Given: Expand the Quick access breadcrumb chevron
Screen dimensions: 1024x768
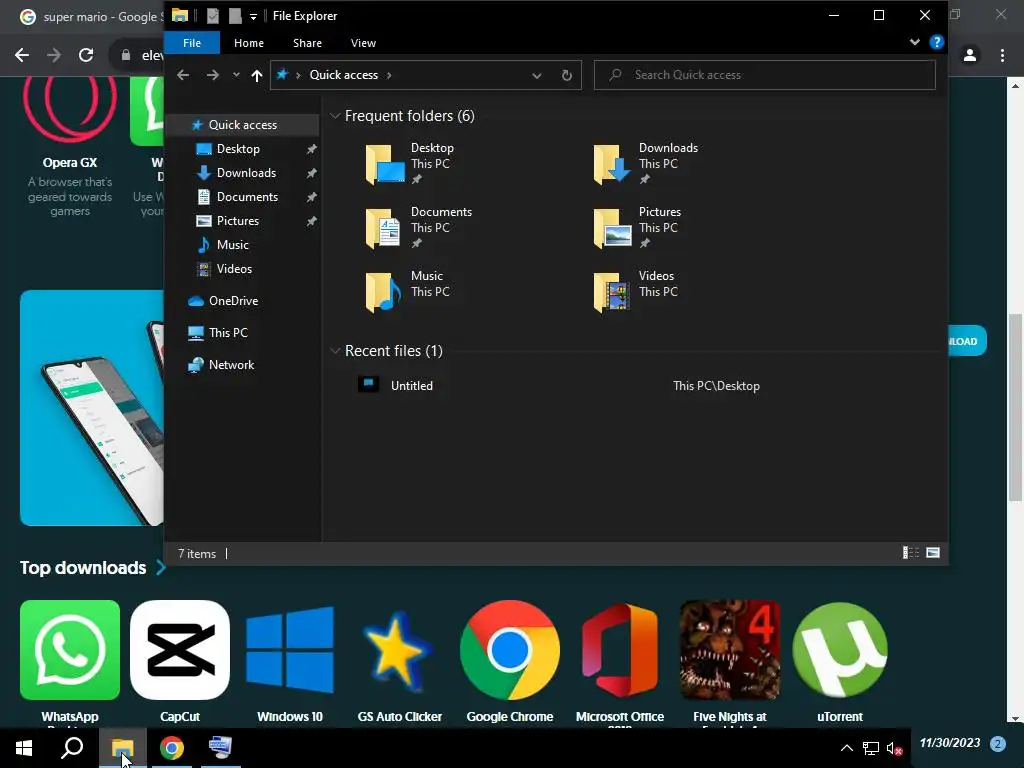Looking at the screenshot, I should 389,75.
